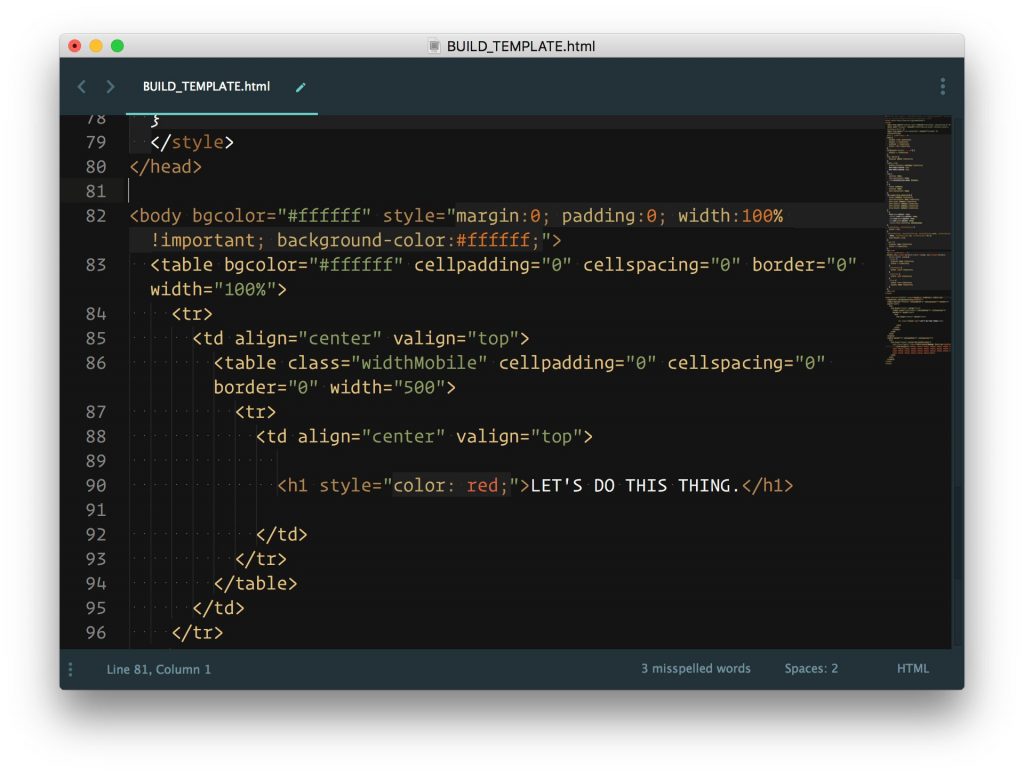This screenshot has width=1024, height=775.
Task: Click width="100%" on line 83 continuation
Action: coord(213,289)
